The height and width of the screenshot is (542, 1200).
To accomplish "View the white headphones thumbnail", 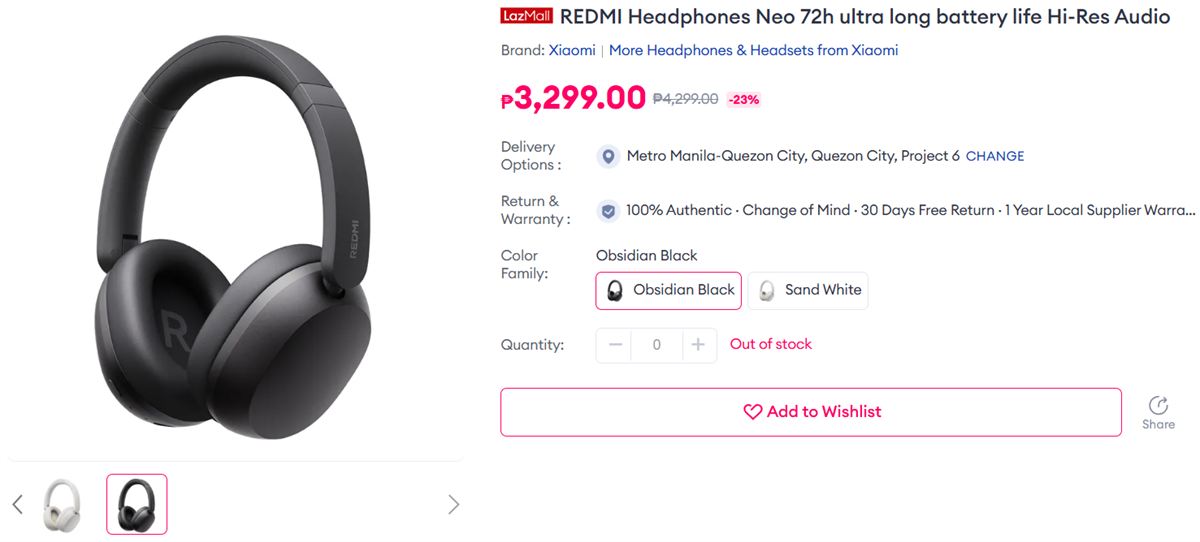I will pyautogui.click(x=62, y=504).
